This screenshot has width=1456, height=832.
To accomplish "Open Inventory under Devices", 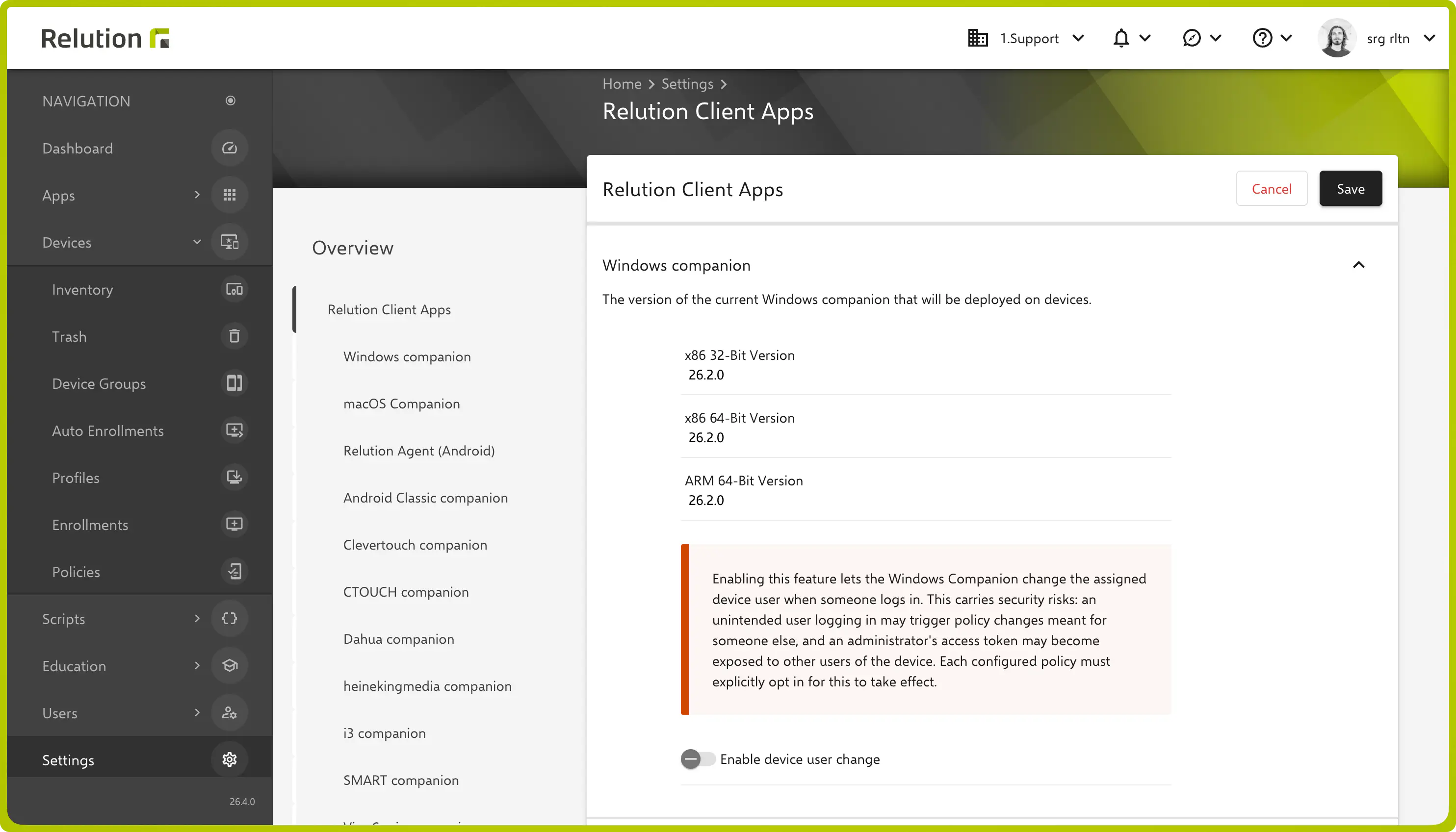I will (x=82, y=289).
